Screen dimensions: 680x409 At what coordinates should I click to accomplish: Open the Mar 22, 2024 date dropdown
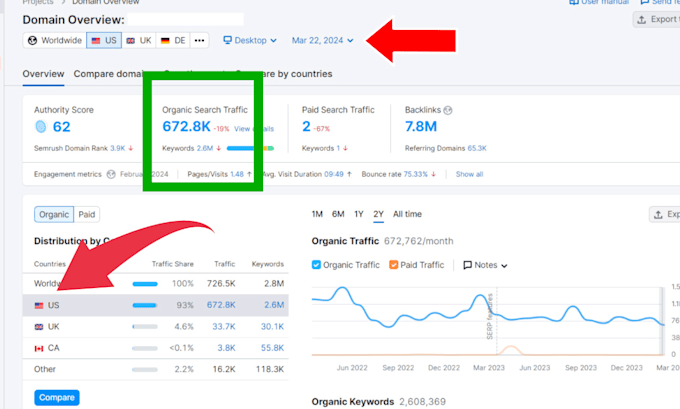322,40
